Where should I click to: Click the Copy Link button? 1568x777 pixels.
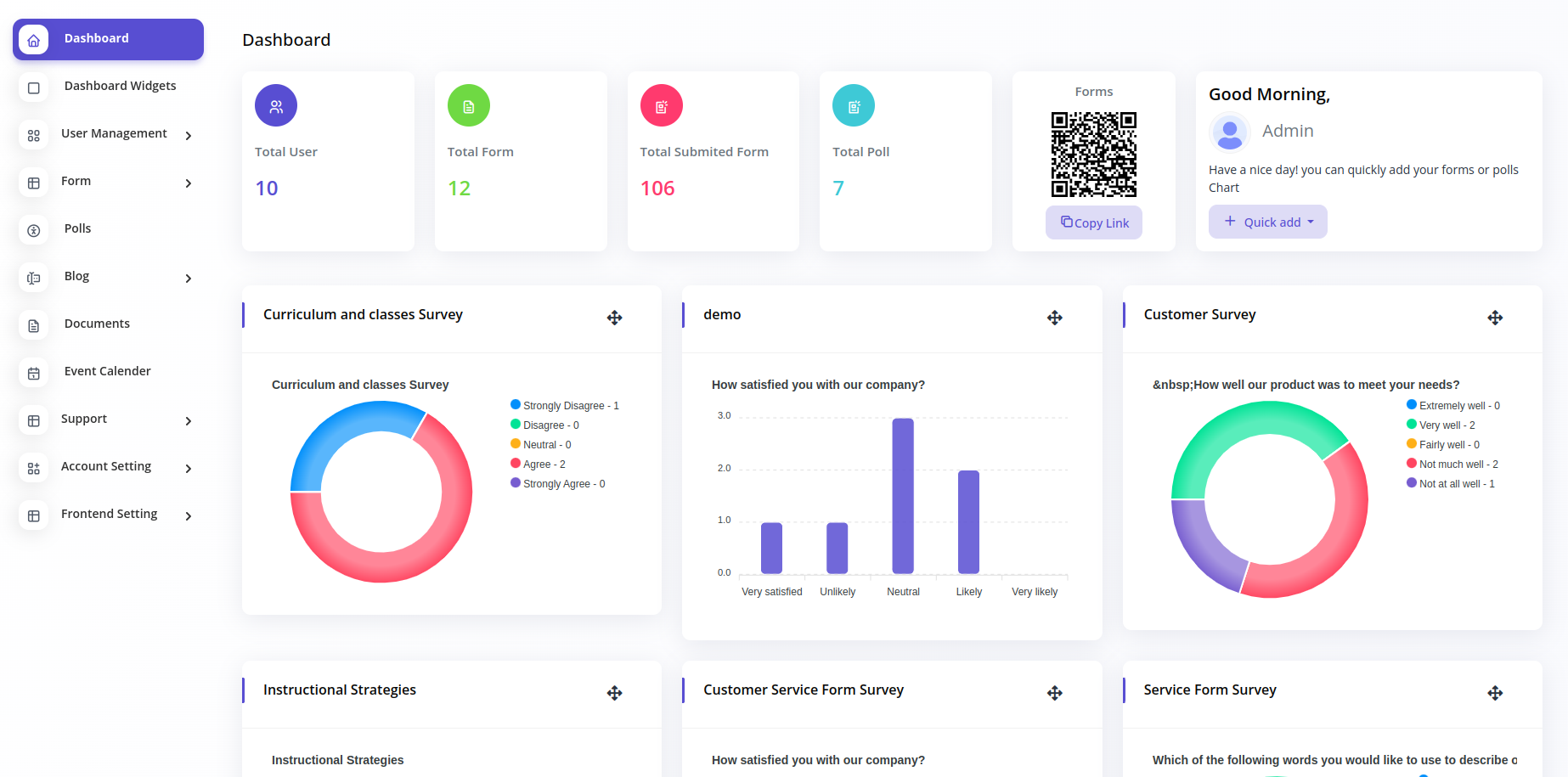(1093, 222)
